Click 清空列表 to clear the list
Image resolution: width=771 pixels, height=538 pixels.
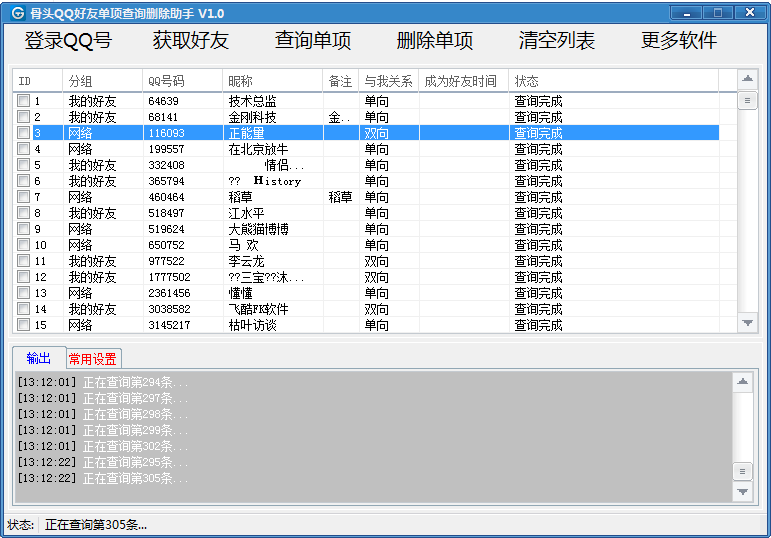[x=557, y=40]
